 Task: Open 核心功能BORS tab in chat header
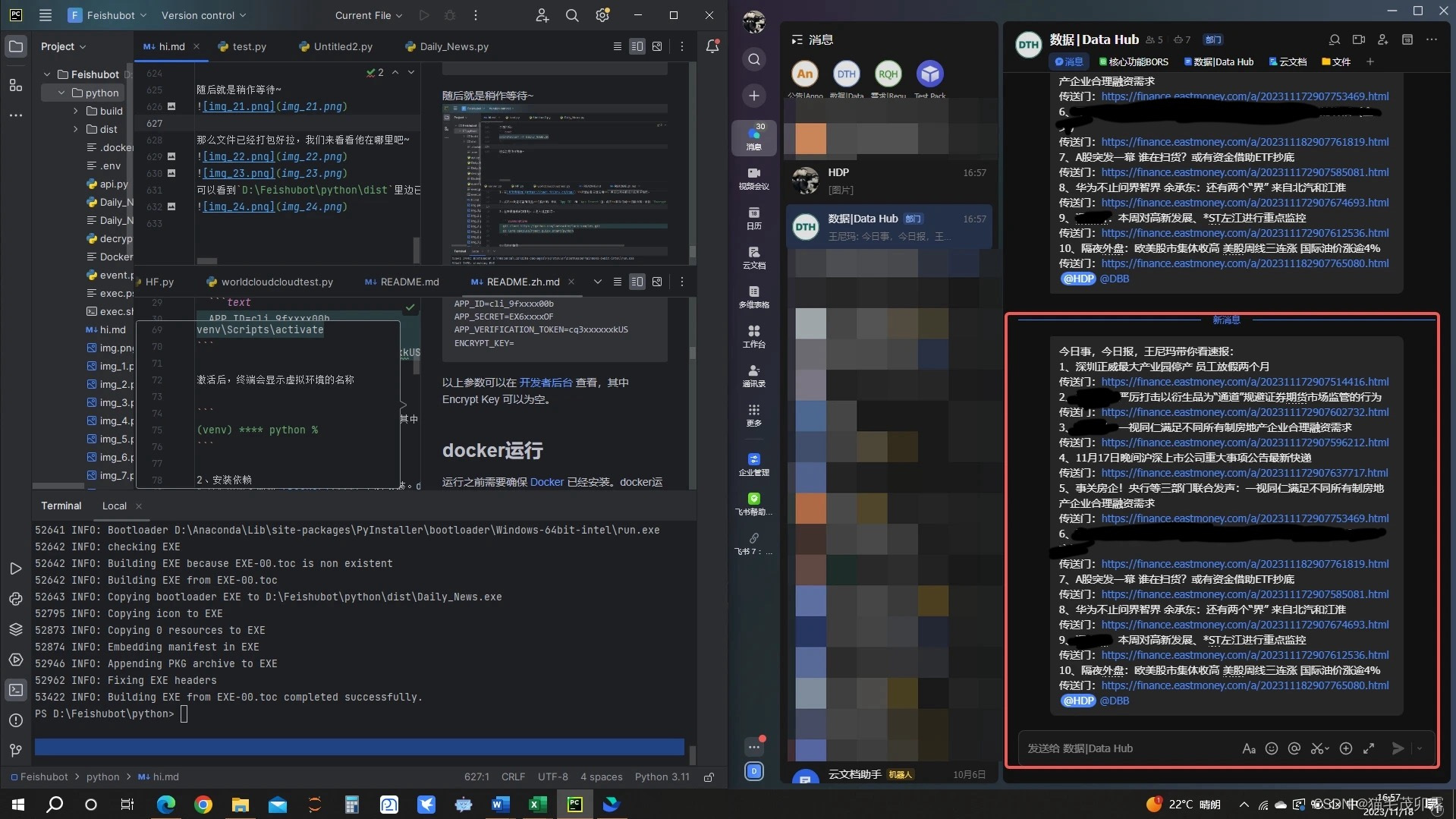pos(1134,62)
